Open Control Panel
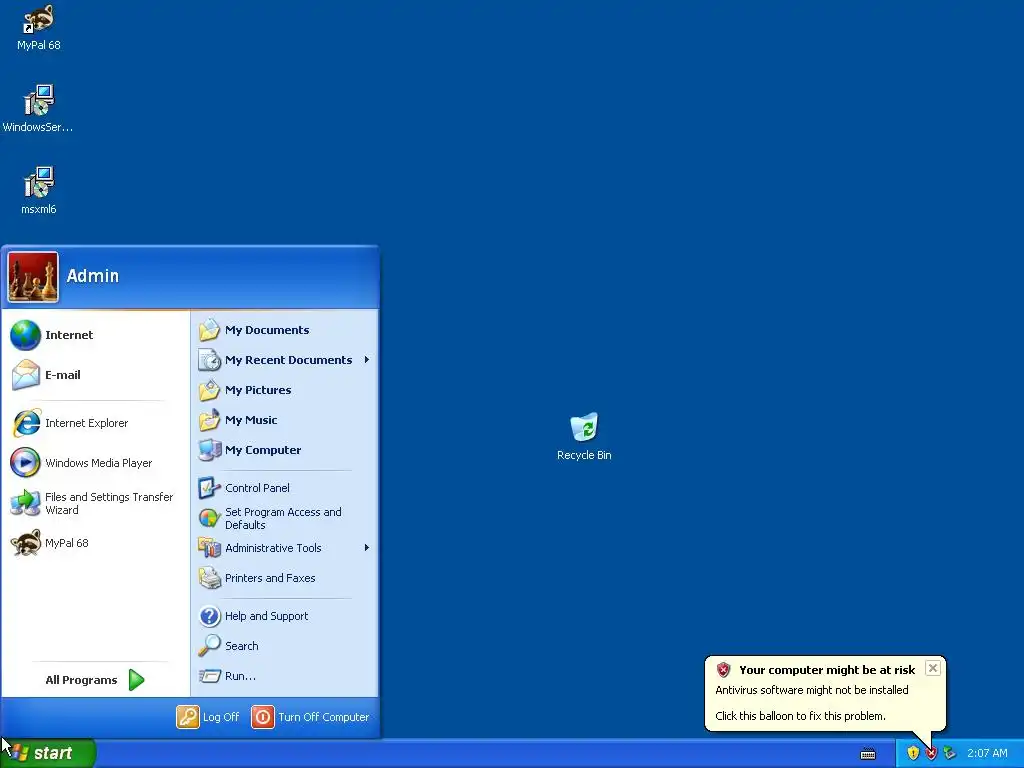 (x=285, y=488)
